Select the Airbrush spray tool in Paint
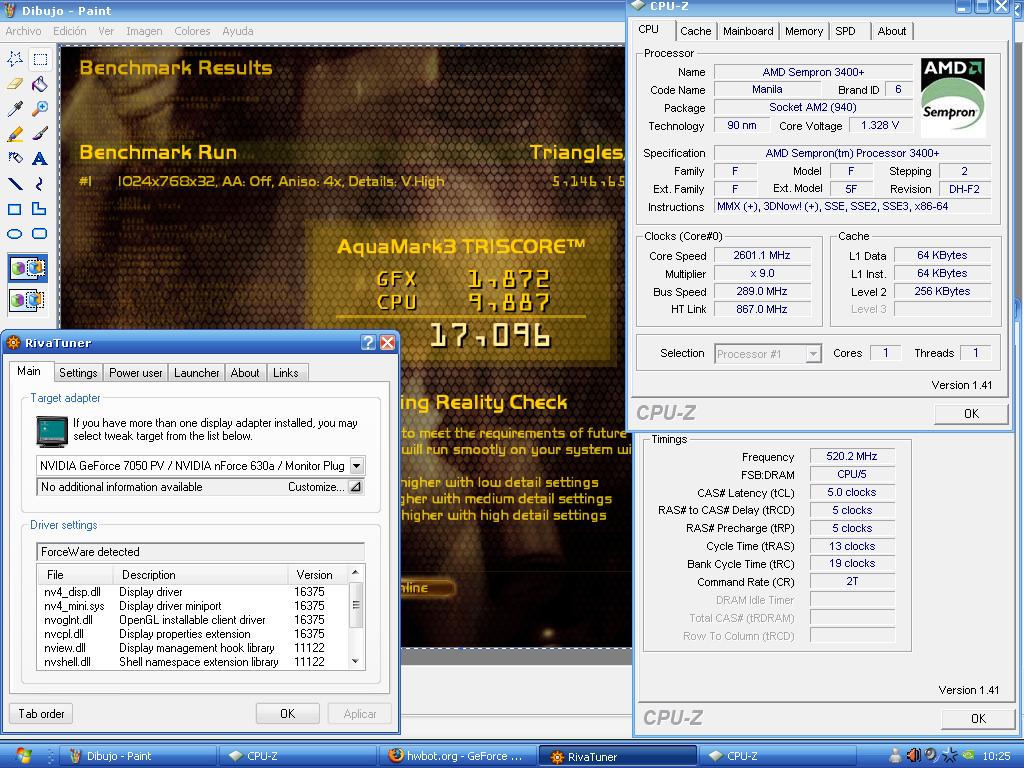The image size is (1024, 768). (14, 158)
